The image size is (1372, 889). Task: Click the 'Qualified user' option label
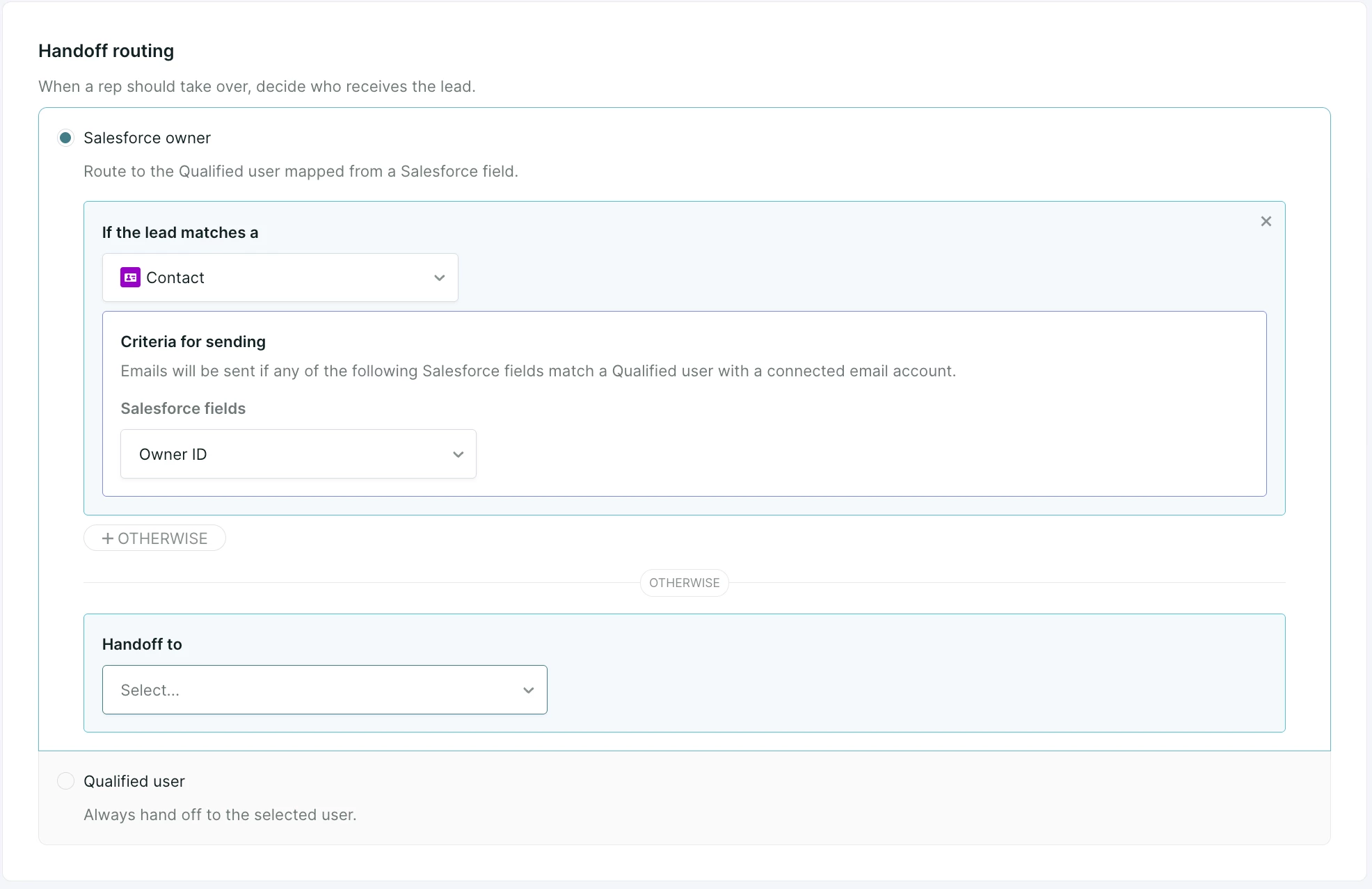click(134, 781)
